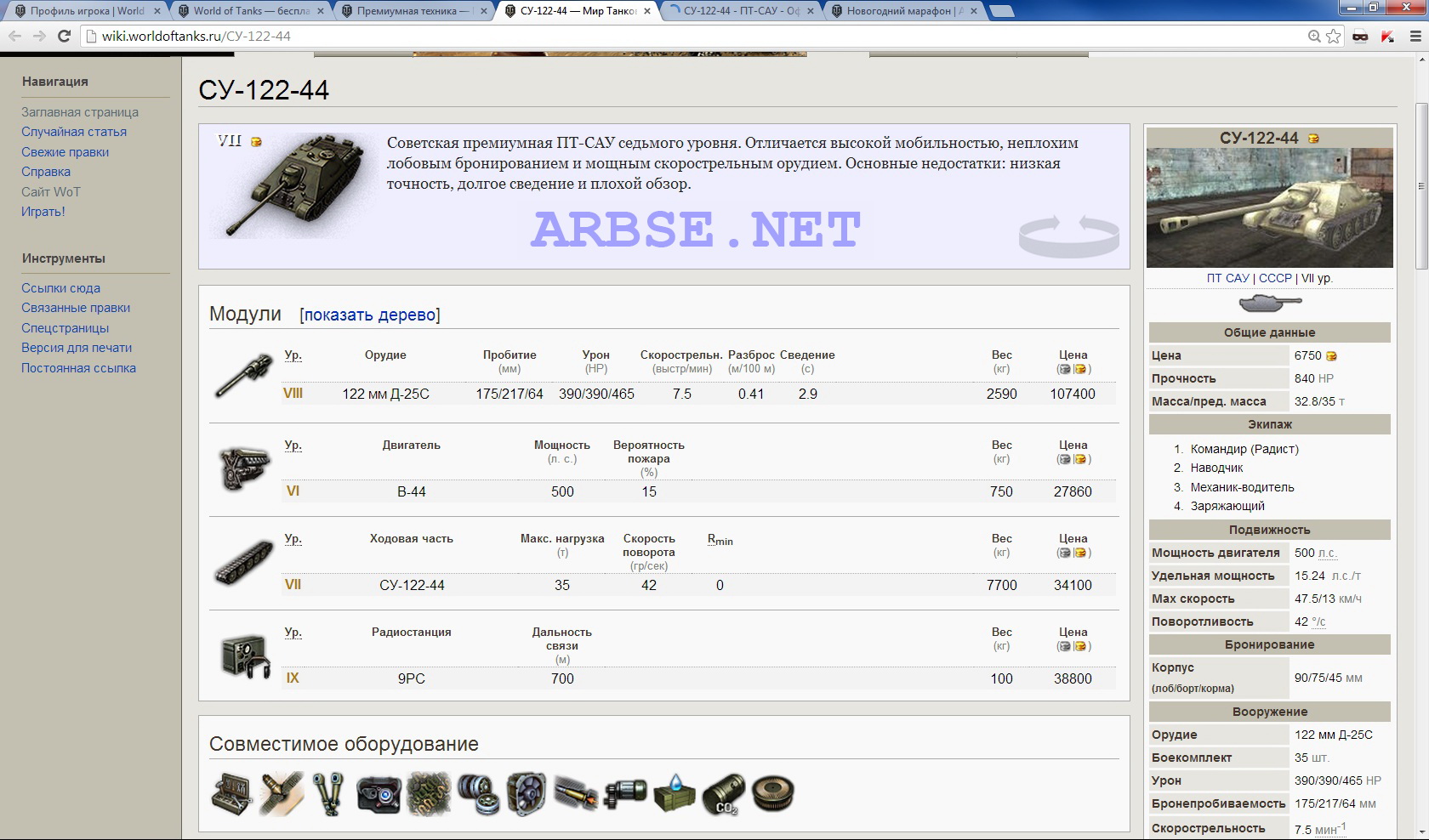
Task: Select the cyclone filter equipment icon
Action: [x=773, y=794]
